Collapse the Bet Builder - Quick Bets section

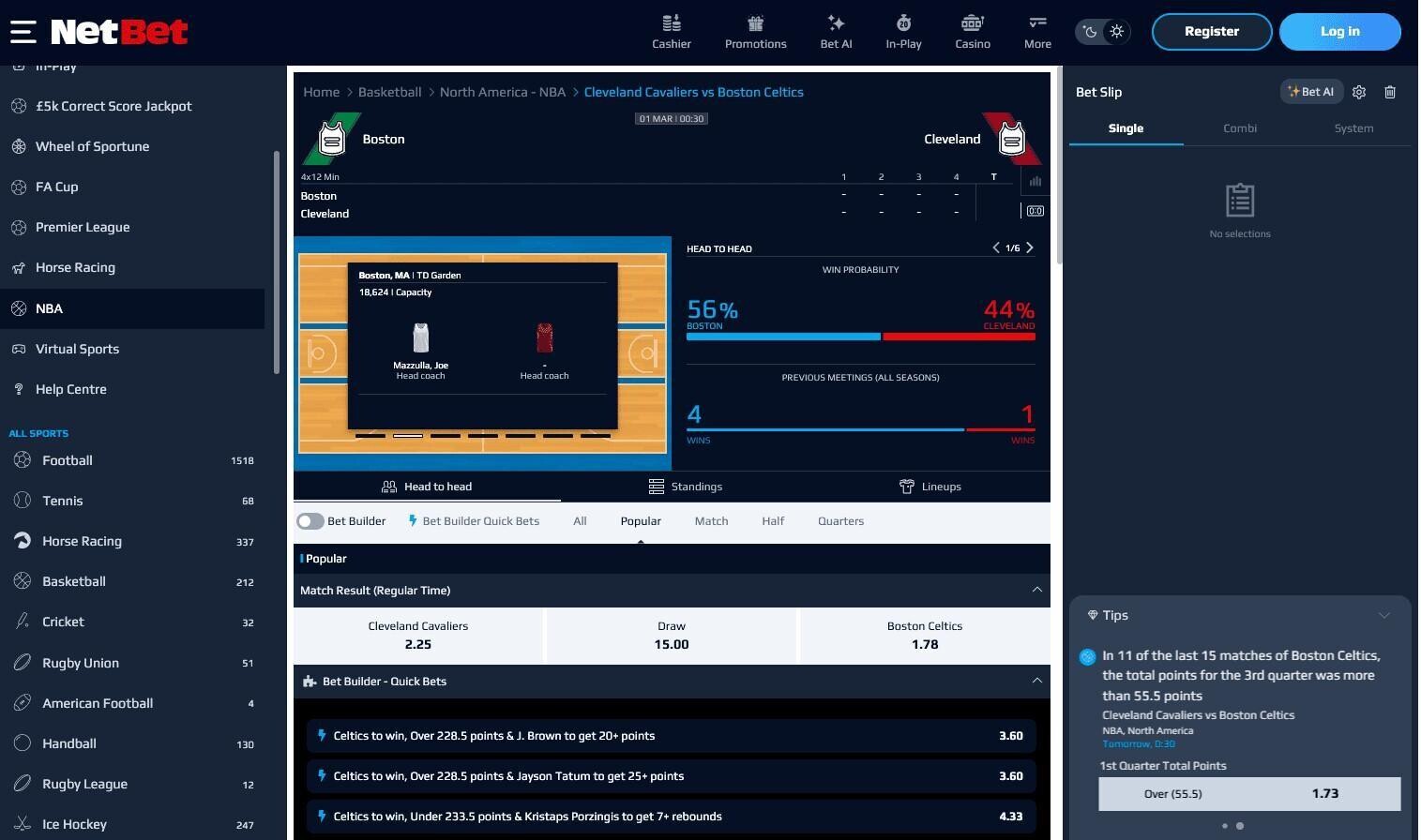(x=1036, y=681)
